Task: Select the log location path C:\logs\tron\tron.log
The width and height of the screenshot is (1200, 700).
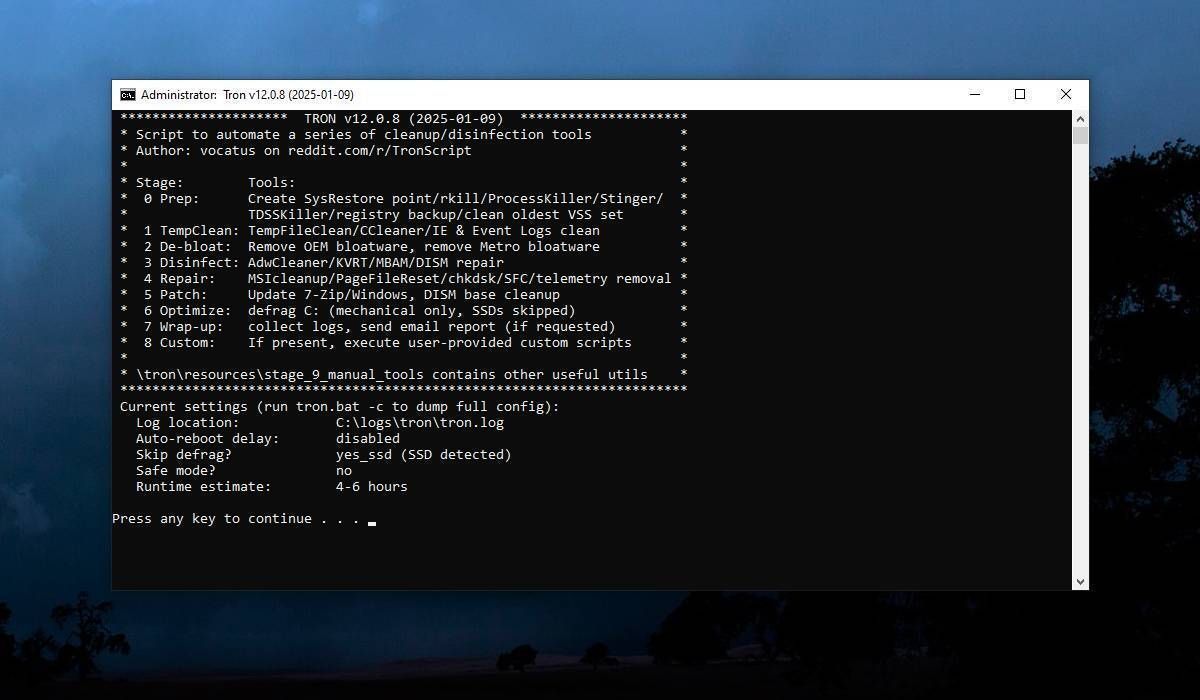Action: coord(419,422)
